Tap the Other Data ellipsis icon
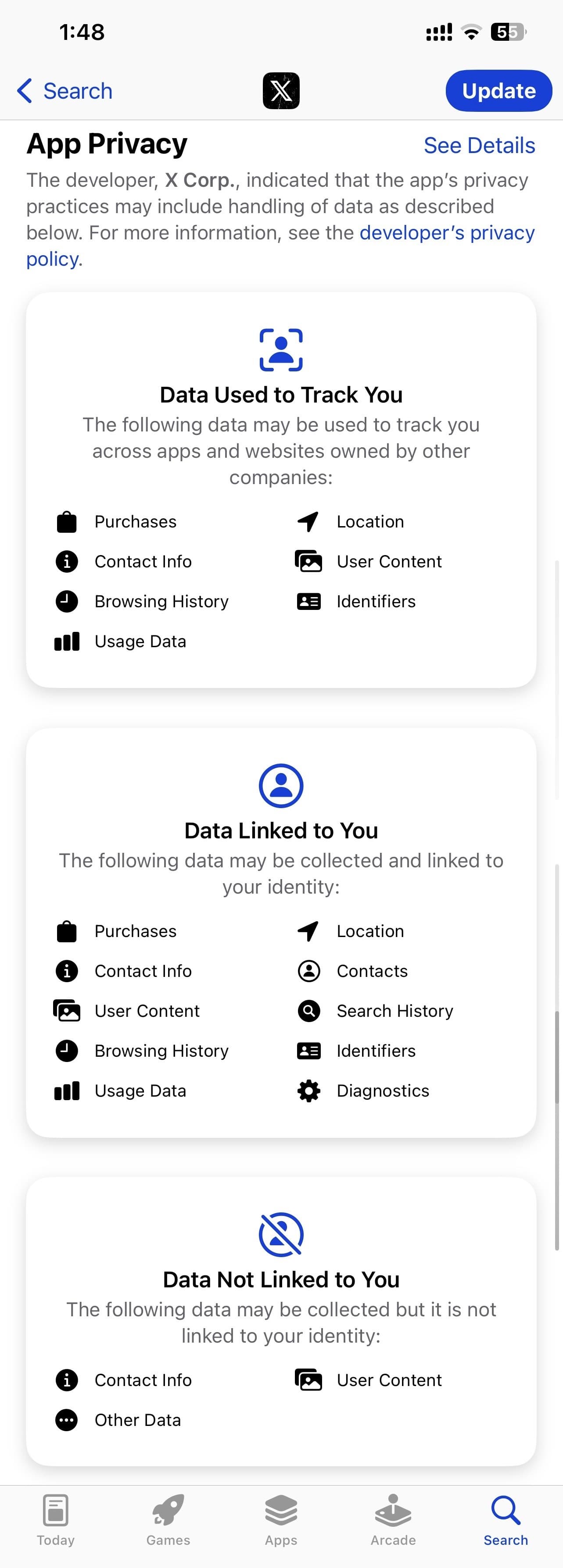Viewport: 563px width, 1568px height. pyautogui.click(x=66, y=1420)
